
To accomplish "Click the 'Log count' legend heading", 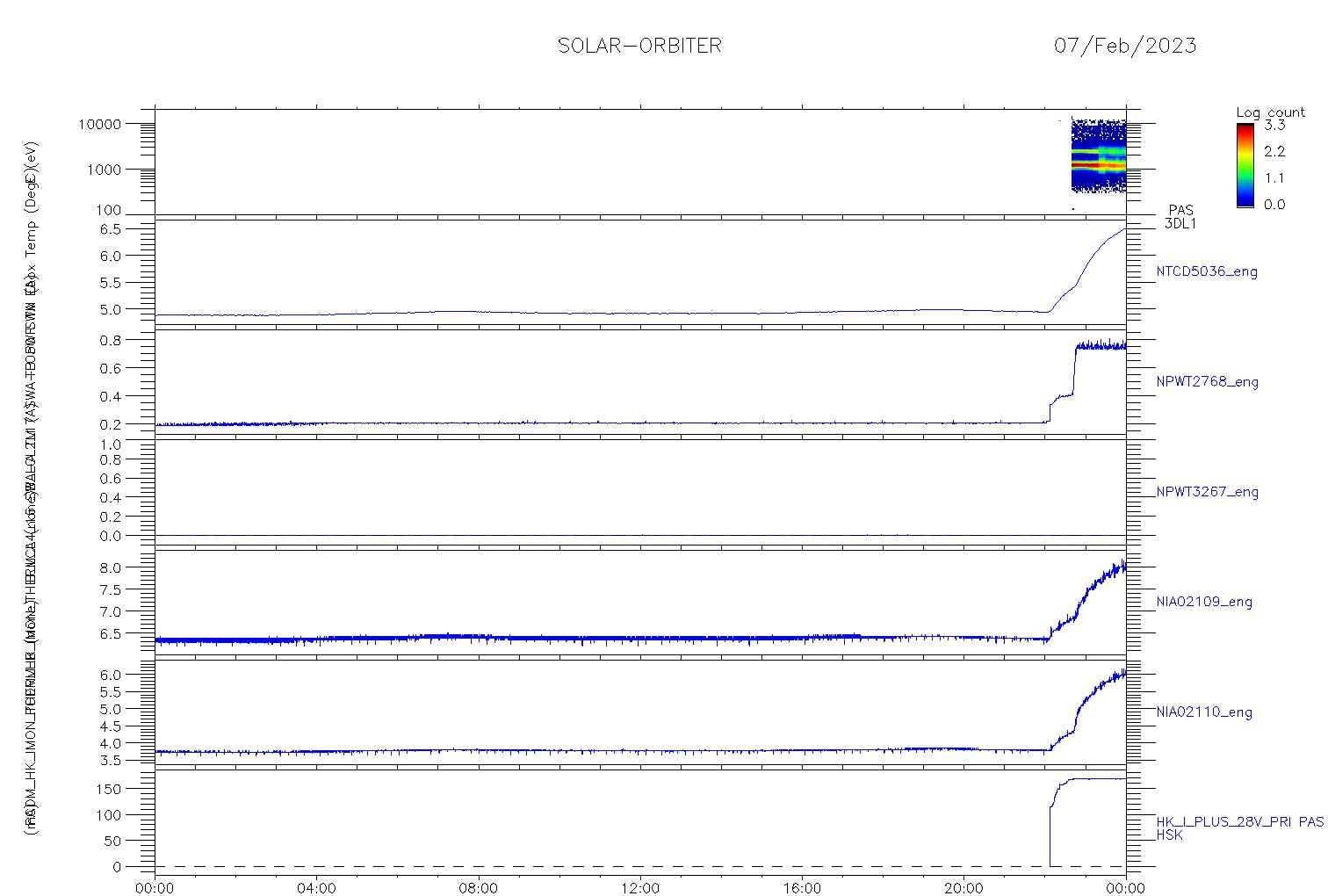I will [1270, 112].
